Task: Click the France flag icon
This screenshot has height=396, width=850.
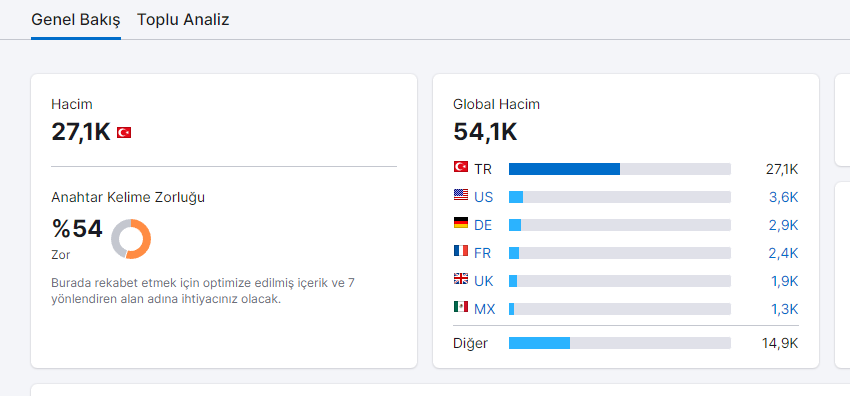Action: (461, 251)
